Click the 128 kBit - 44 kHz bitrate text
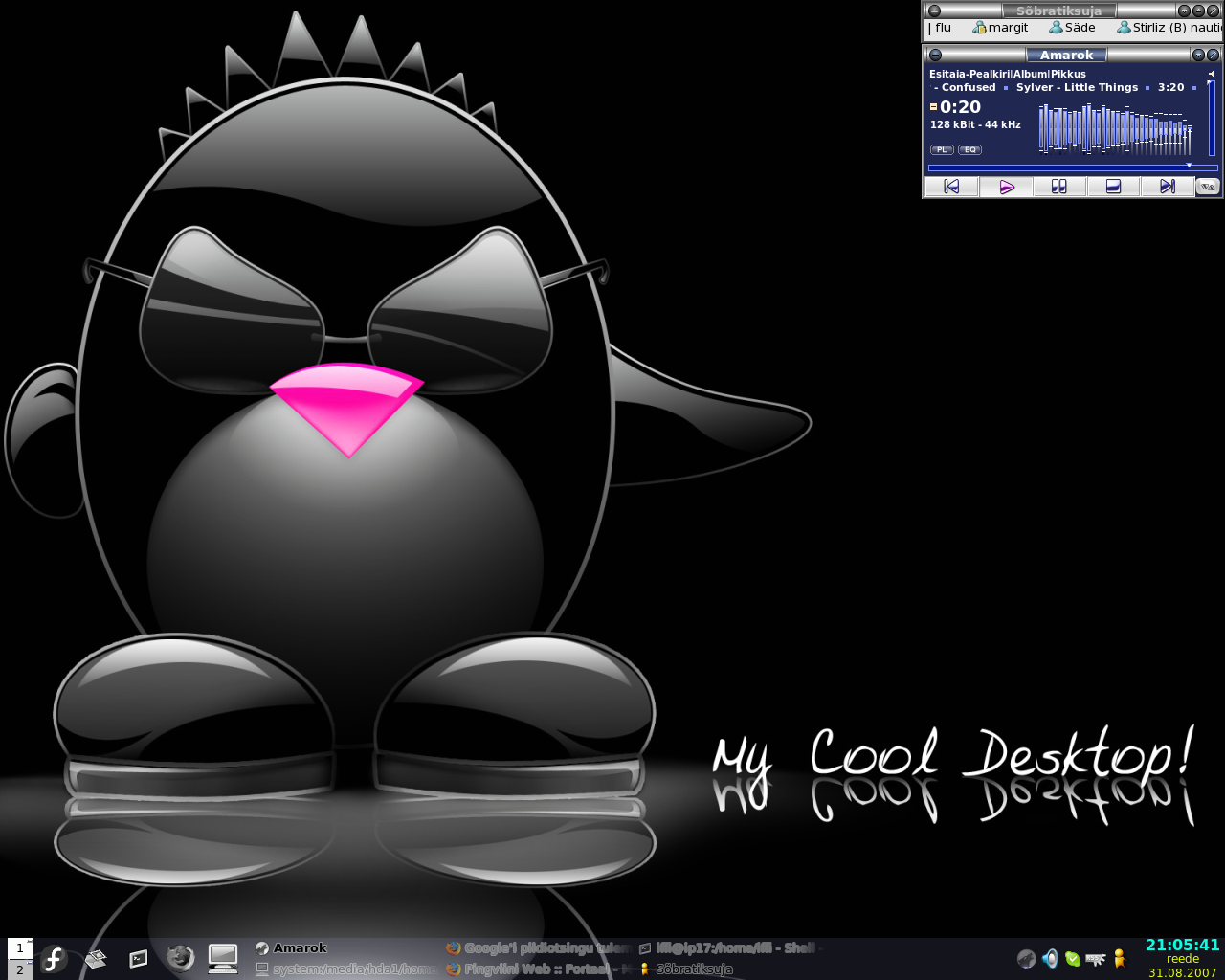1225x980 pixels. point(975,124)
